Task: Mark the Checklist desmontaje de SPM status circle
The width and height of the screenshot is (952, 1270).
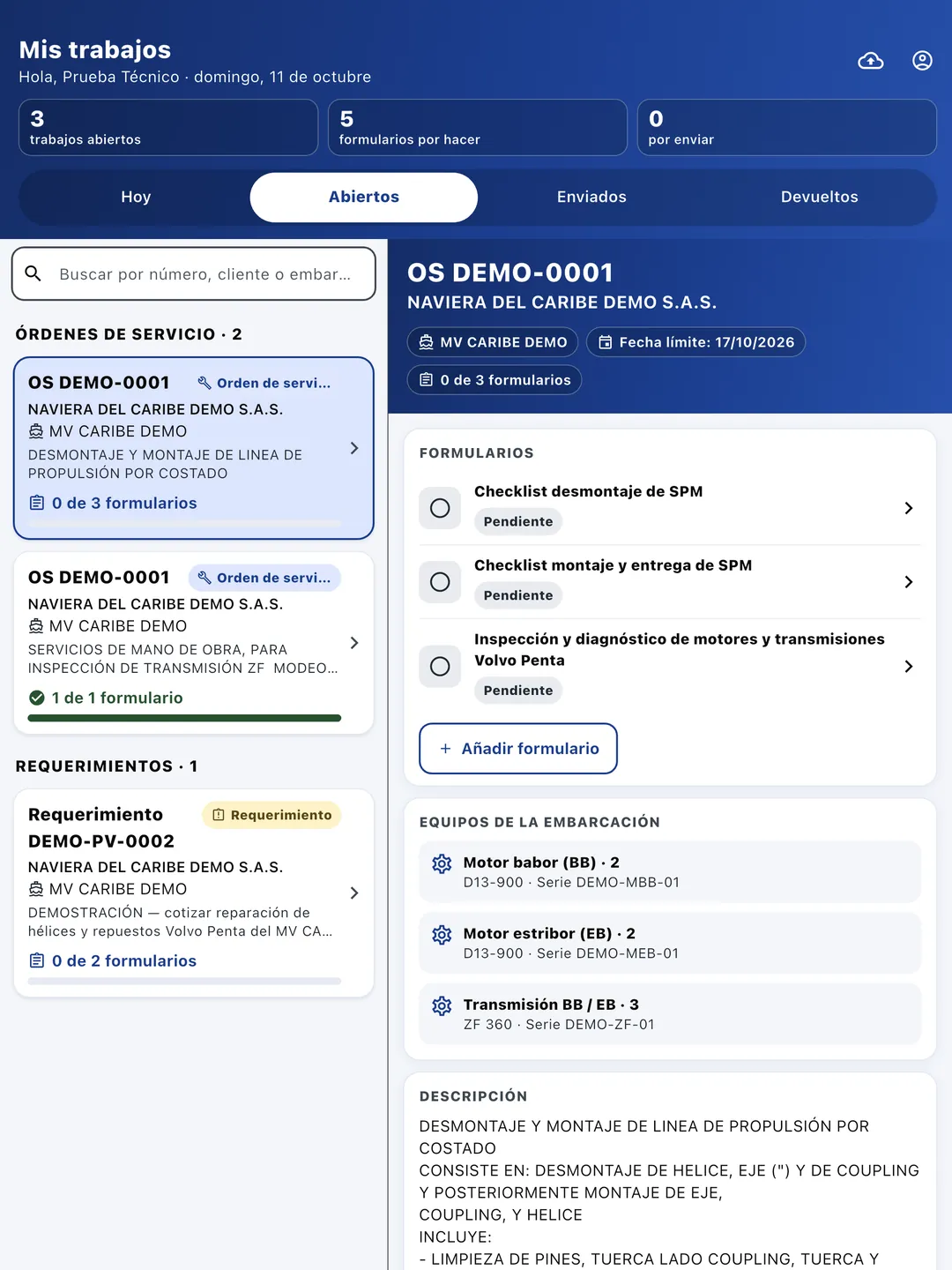Action: [440, 508]
